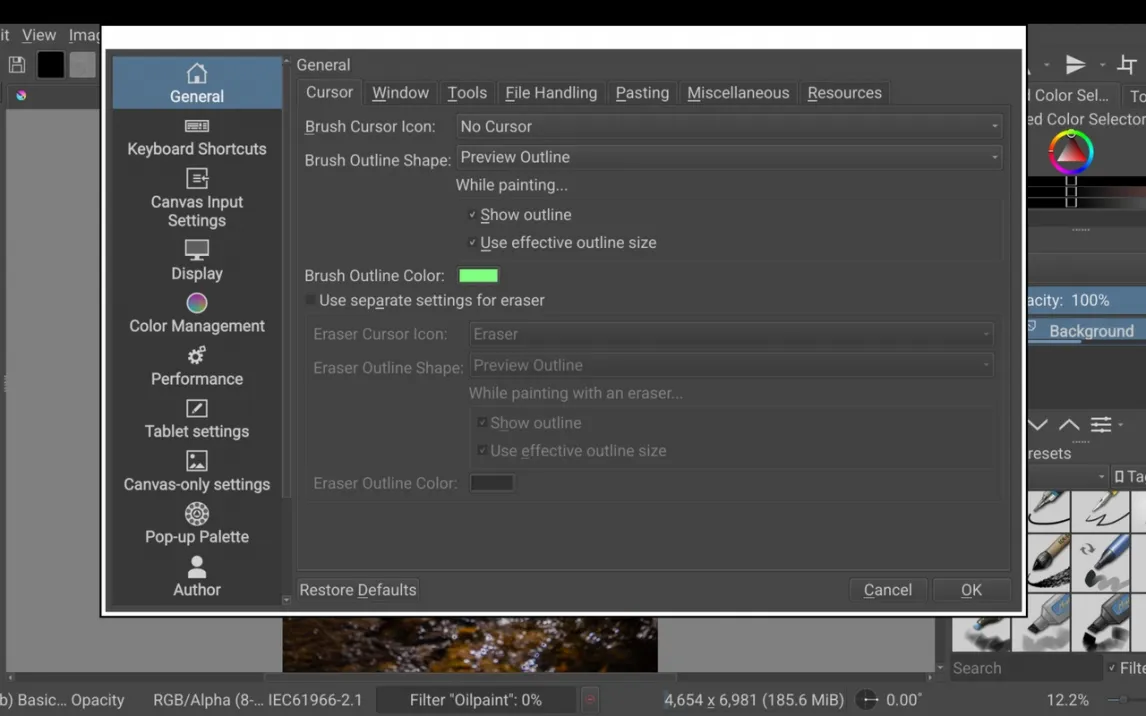Screen dimensions: 1146x716
Task: Enable Use separate settings for eraser
Action: (x=311, y=301)
